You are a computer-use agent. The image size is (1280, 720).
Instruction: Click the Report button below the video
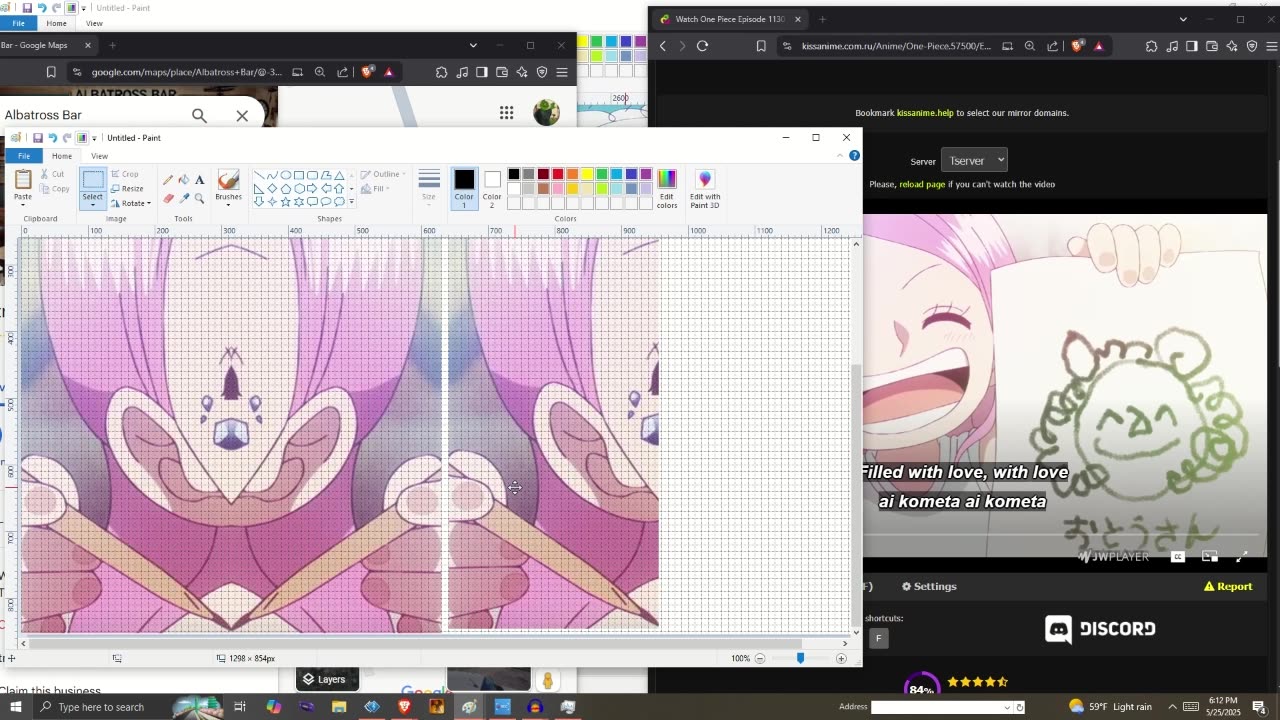pyautogui.click(x=1228, y=586)
